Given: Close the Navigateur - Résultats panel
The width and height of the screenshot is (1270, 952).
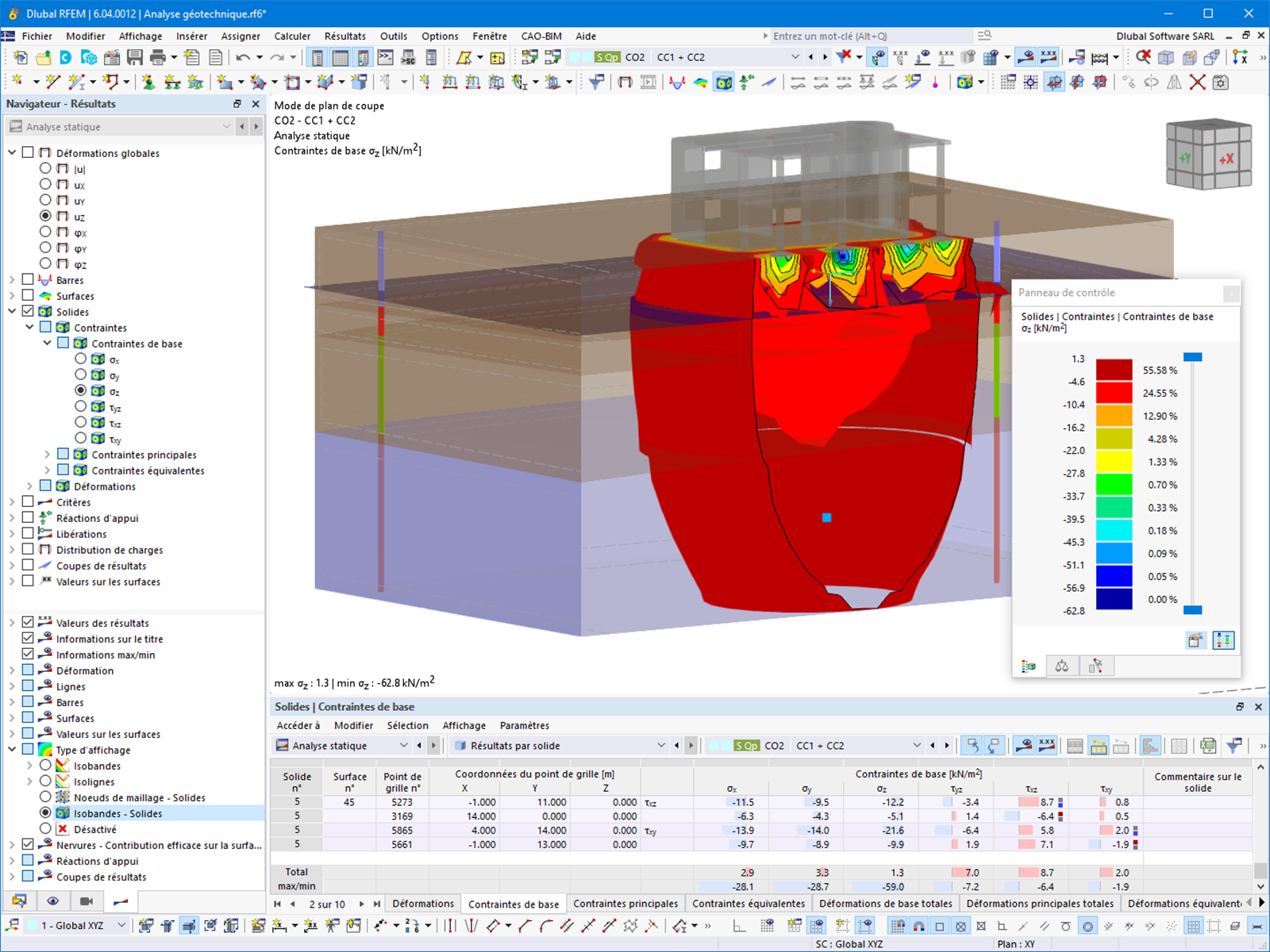Looking at the screenshot, I should tap(256, 104).
